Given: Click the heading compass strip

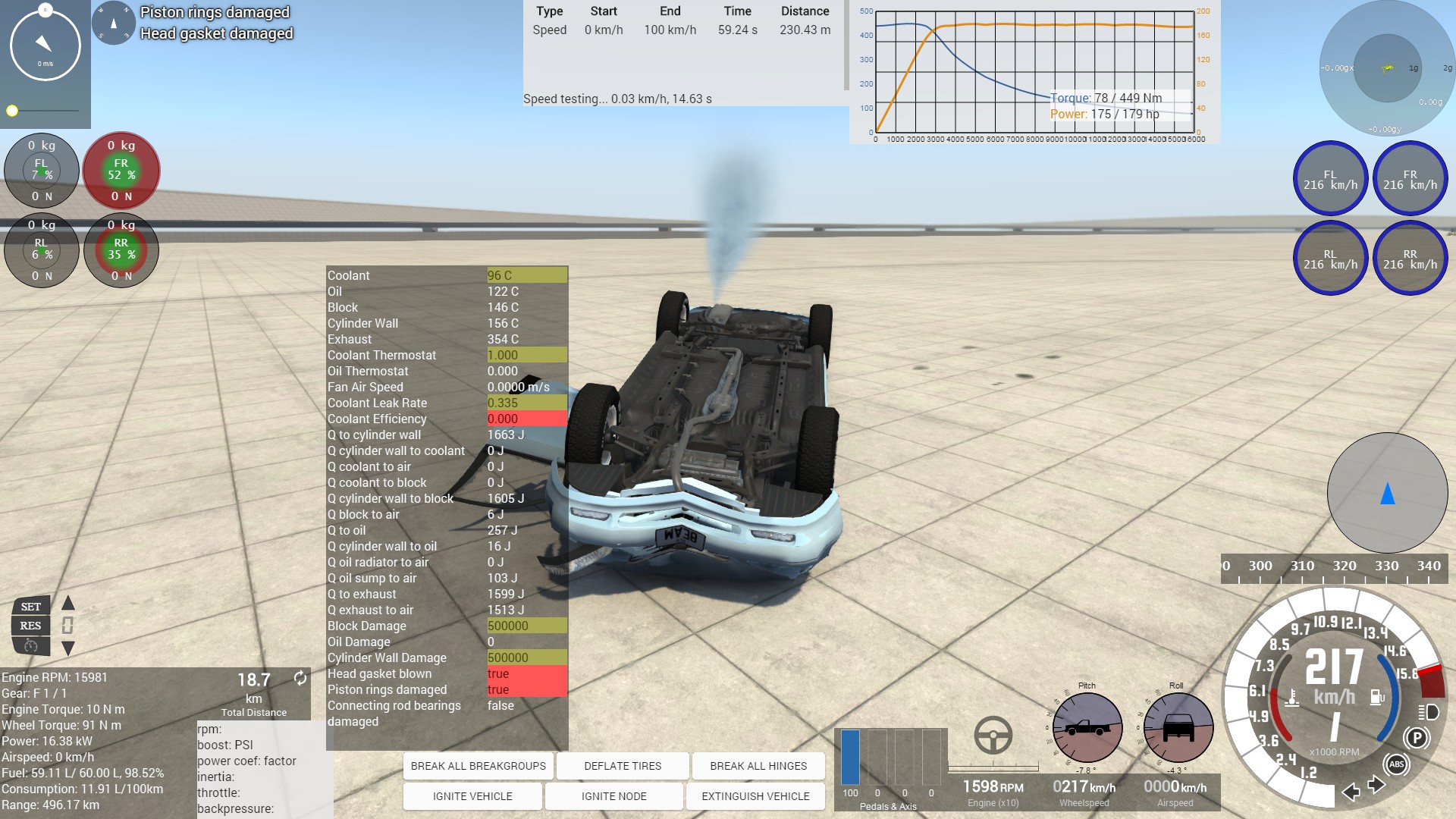Looking at the screenshot, I should [1335, 570].
